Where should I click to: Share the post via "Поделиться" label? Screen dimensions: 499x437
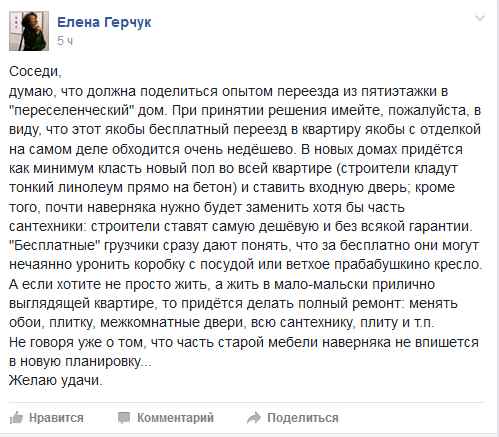click(303, 418)
